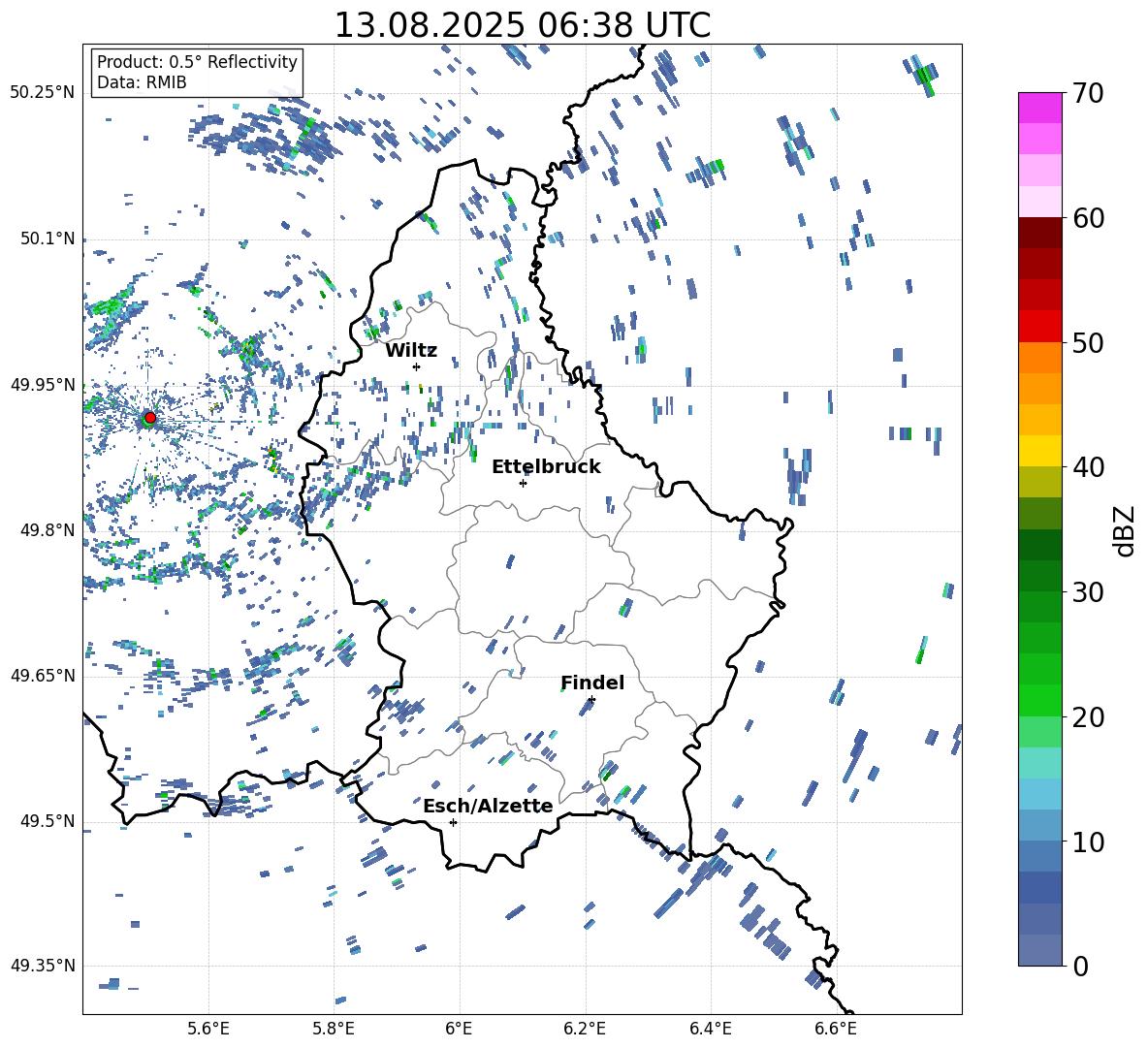Click the Product: 0.5° Reflectivity text
The height and width of the screenshot is (1048, 1148).
197,61
